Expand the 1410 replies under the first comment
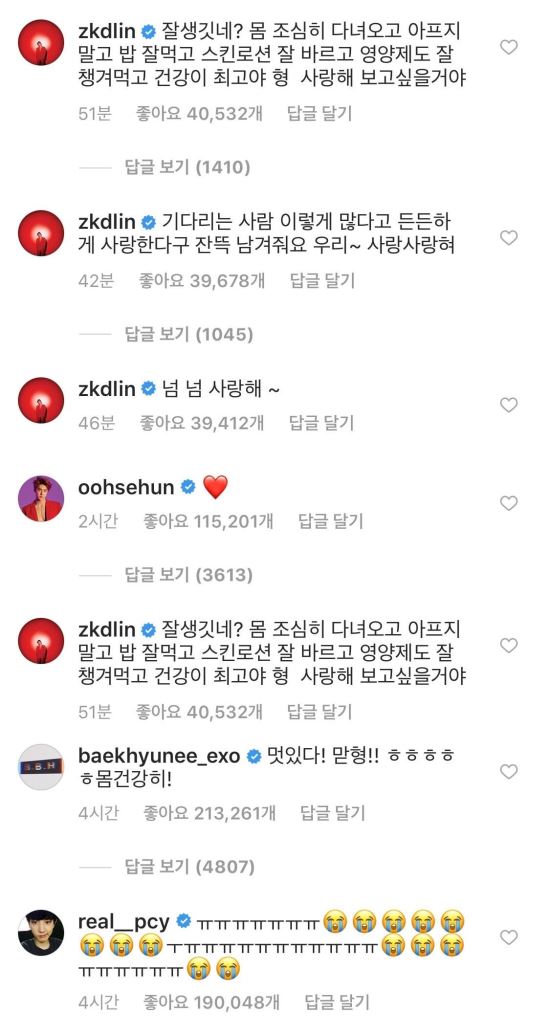 [188, 167]
